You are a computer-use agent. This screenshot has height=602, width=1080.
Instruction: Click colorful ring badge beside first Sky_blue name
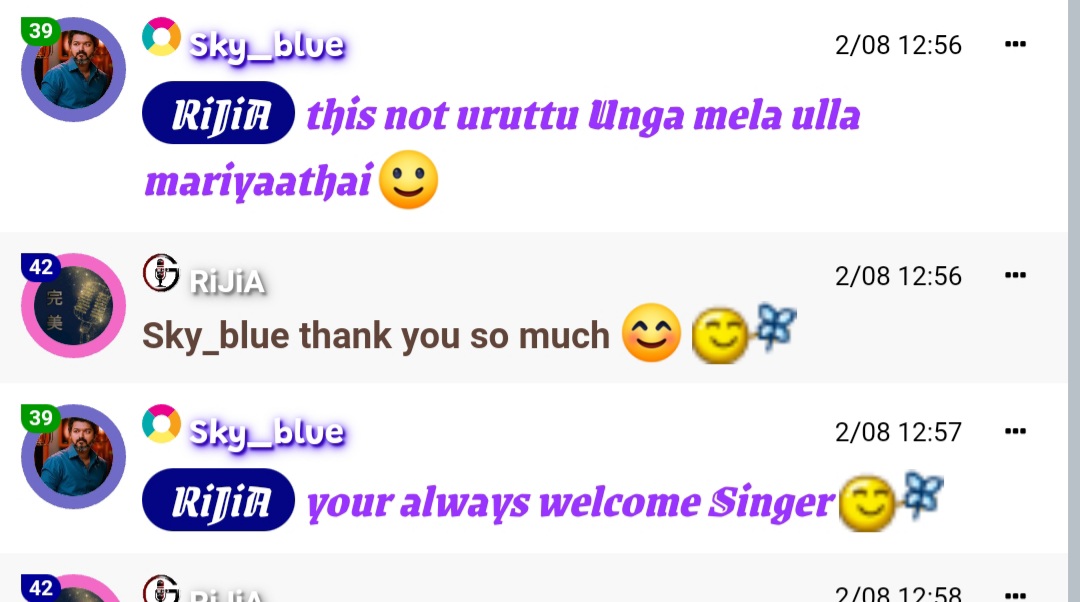(162, 37)
